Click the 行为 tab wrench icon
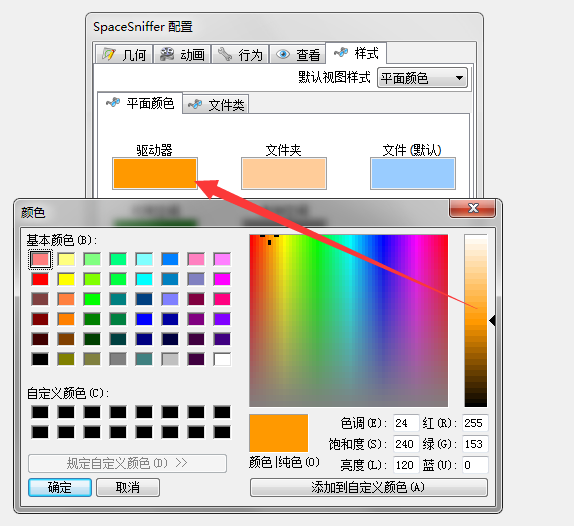574x526 pixels. pyautogui.click(x=225, y=54)
